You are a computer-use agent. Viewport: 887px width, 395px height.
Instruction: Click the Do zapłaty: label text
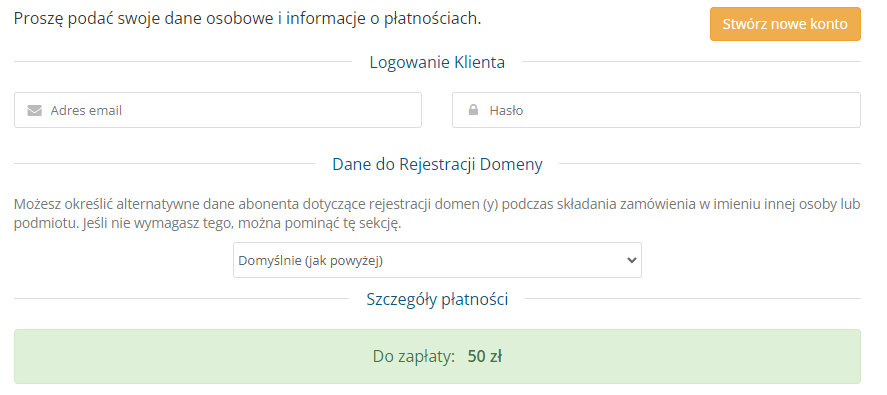tap(414, 357)
